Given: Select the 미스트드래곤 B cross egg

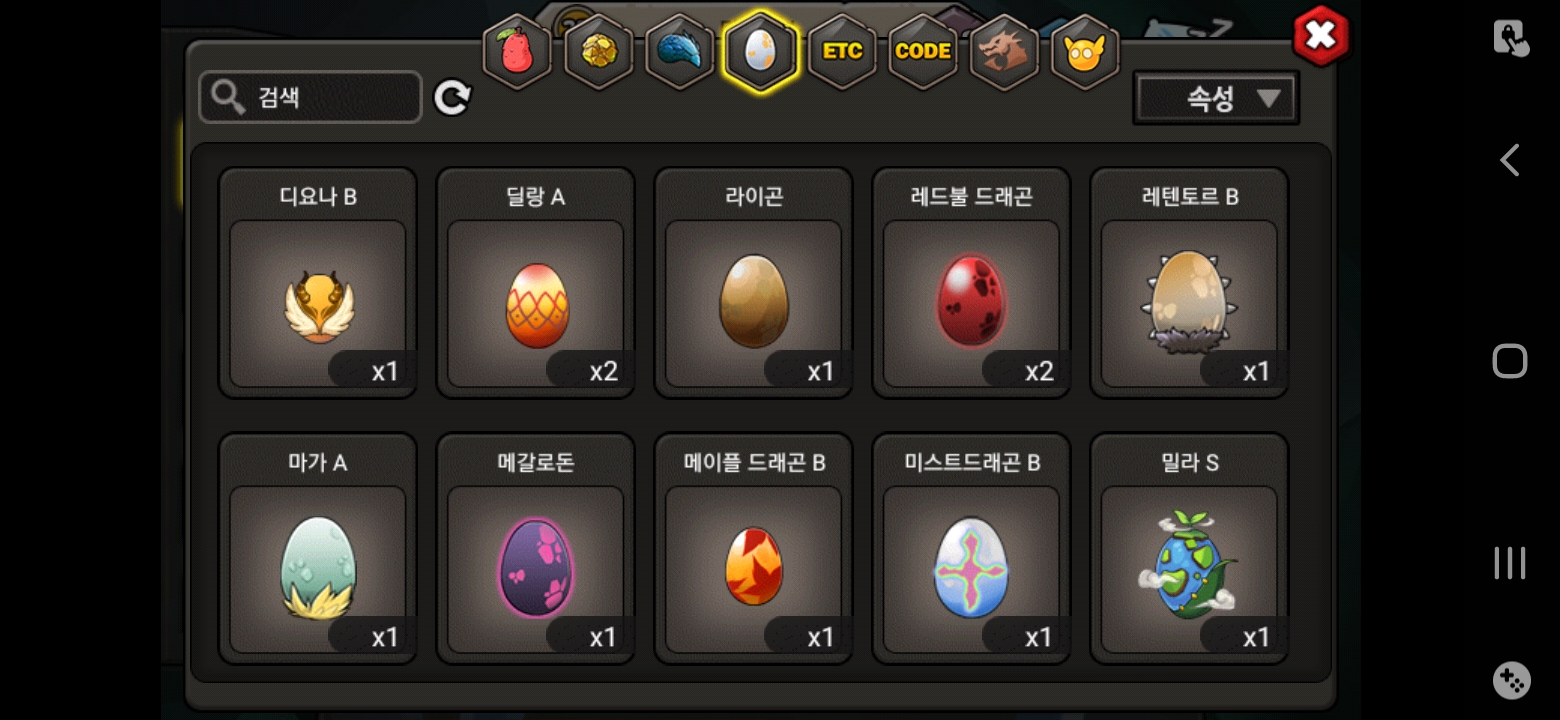Looking at the screenshot, I should click(972, 548).
